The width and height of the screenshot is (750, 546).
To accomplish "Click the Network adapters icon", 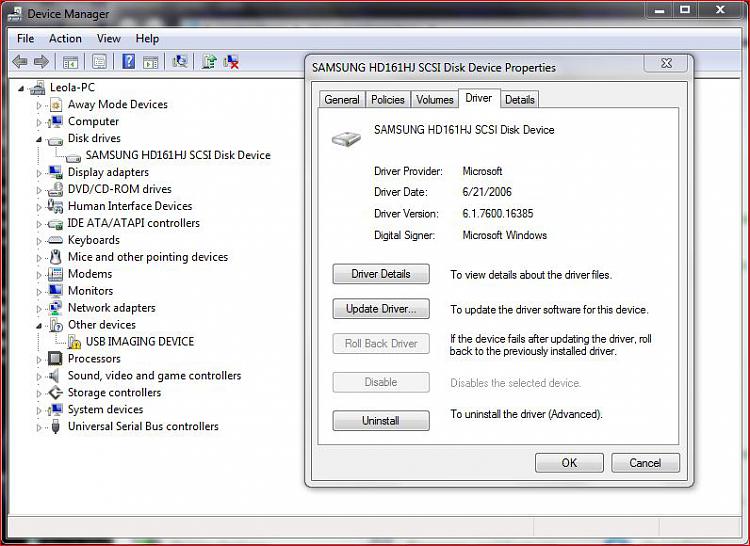I will [55, 308].
